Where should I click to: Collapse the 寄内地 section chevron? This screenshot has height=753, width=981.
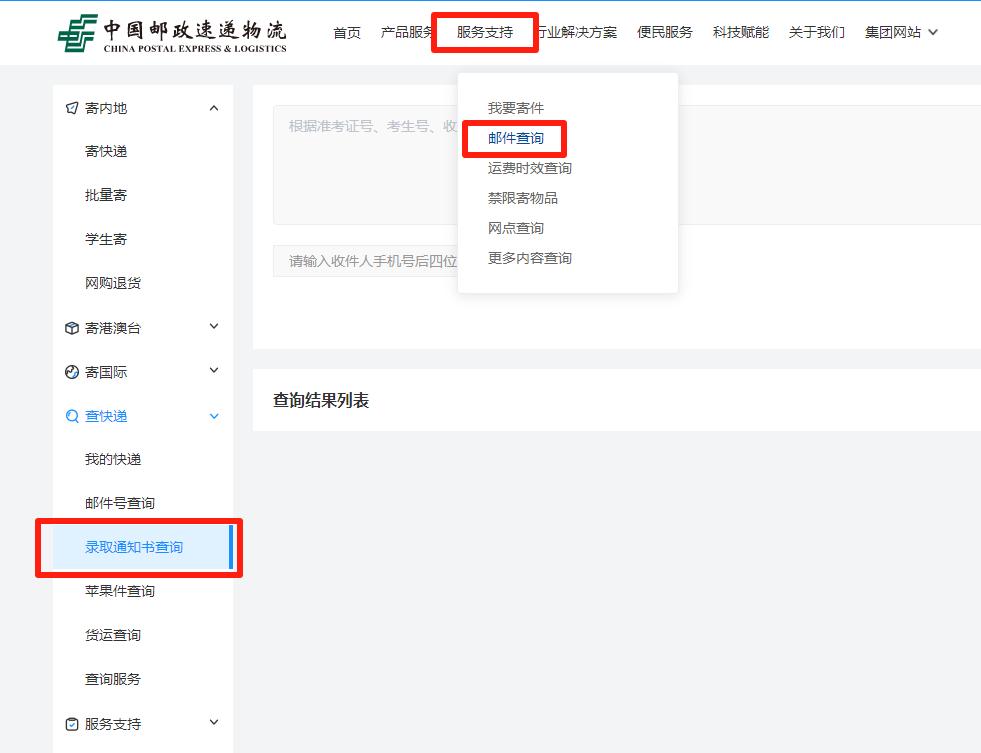click(x=213, y=108)
